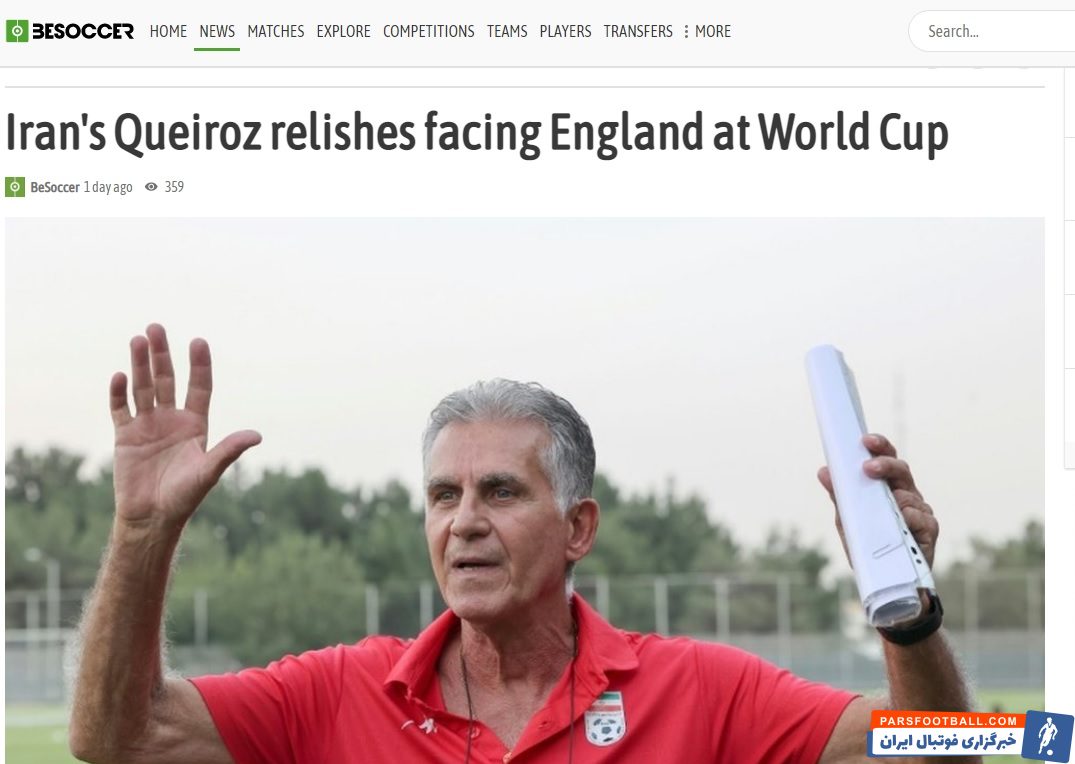This screenshot has width=1075, height=764.
Task: Click the eye views icon
Action: click(151, 187)
